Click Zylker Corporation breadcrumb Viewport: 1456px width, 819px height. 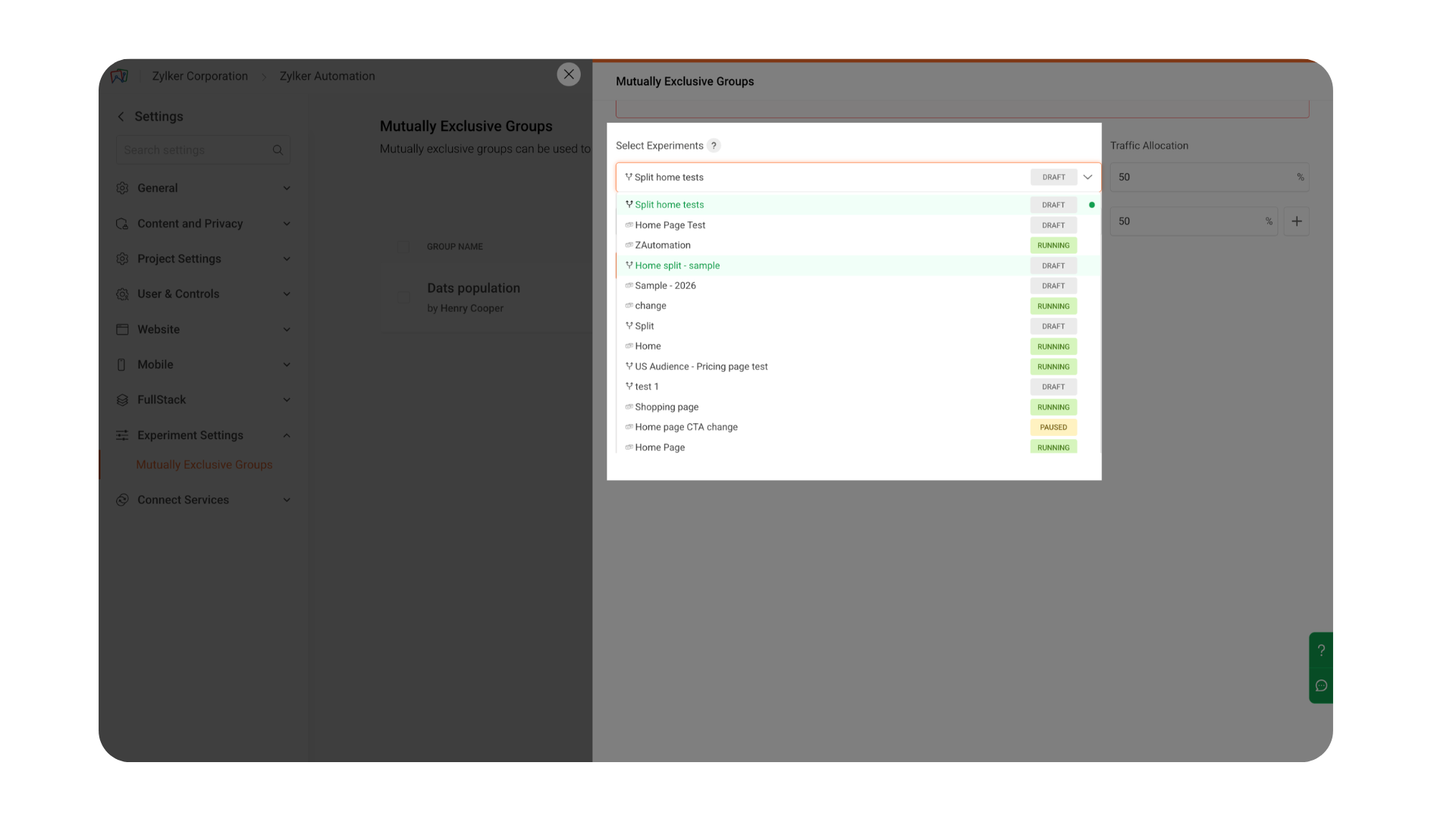coord(199,76)
